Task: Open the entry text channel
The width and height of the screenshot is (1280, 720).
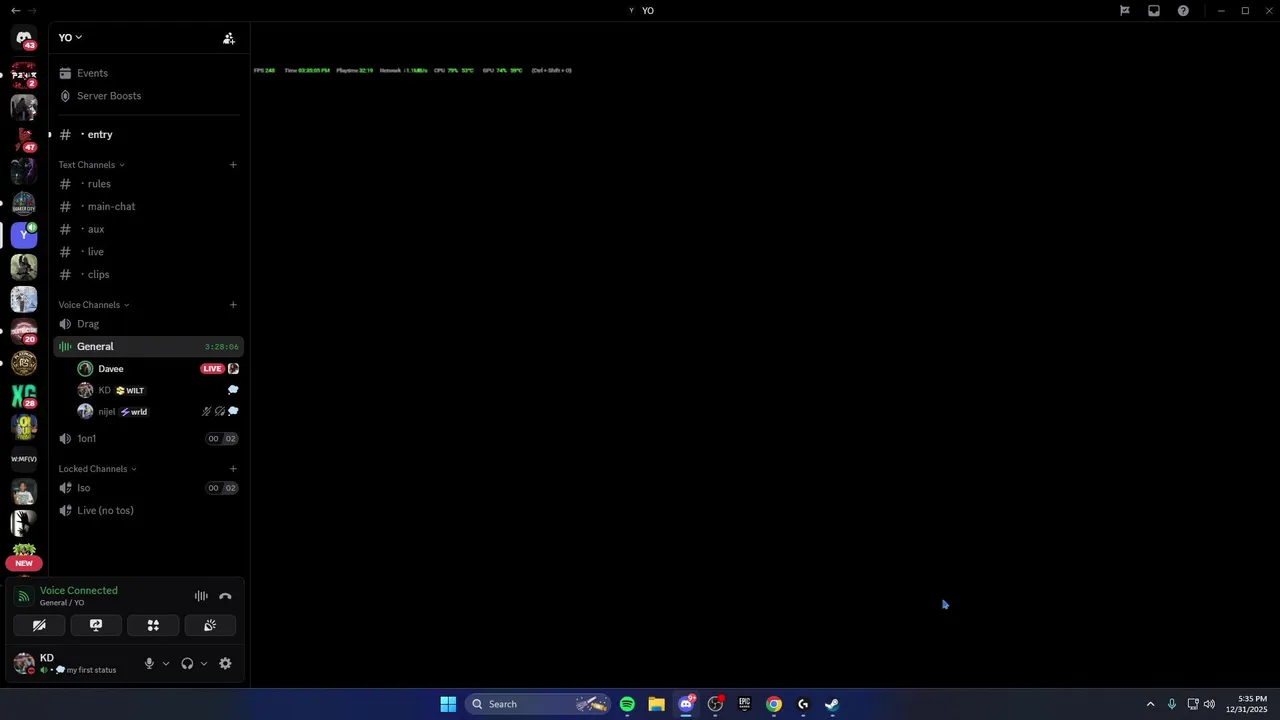Action: (148, 134)
